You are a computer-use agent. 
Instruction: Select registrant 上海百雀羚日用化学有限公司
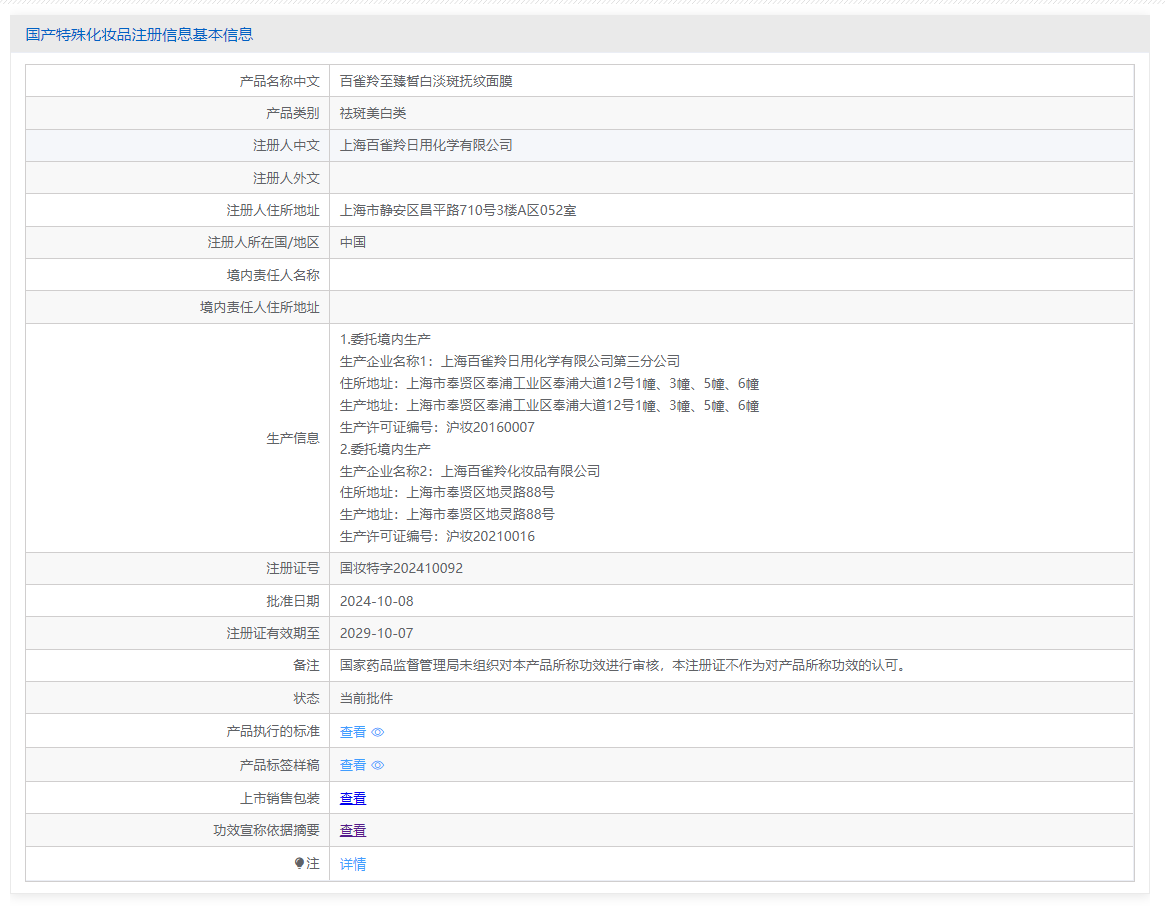click(x=426, y=146)
